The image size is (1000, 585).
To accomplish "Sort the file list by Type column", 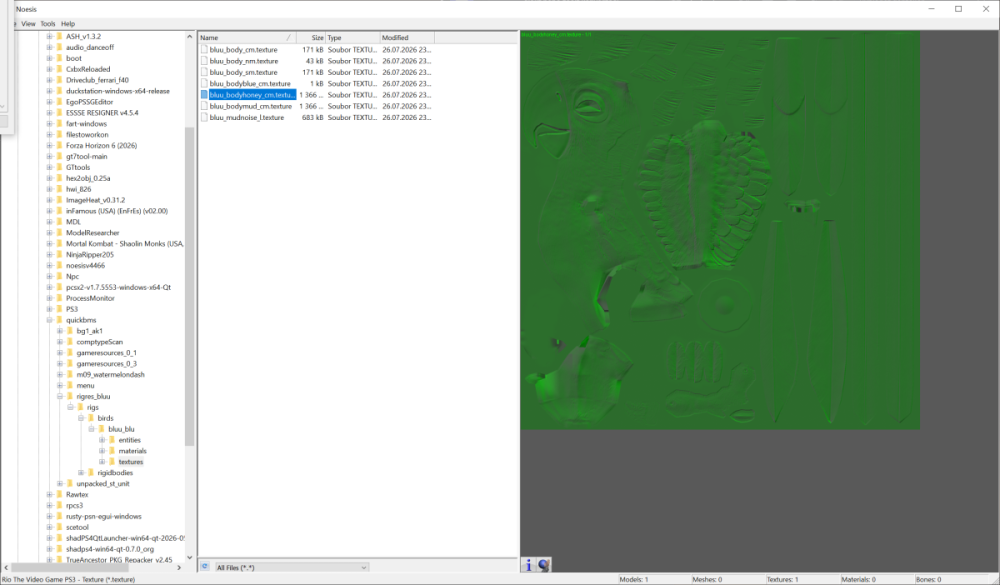I will (x=353, y=38).
